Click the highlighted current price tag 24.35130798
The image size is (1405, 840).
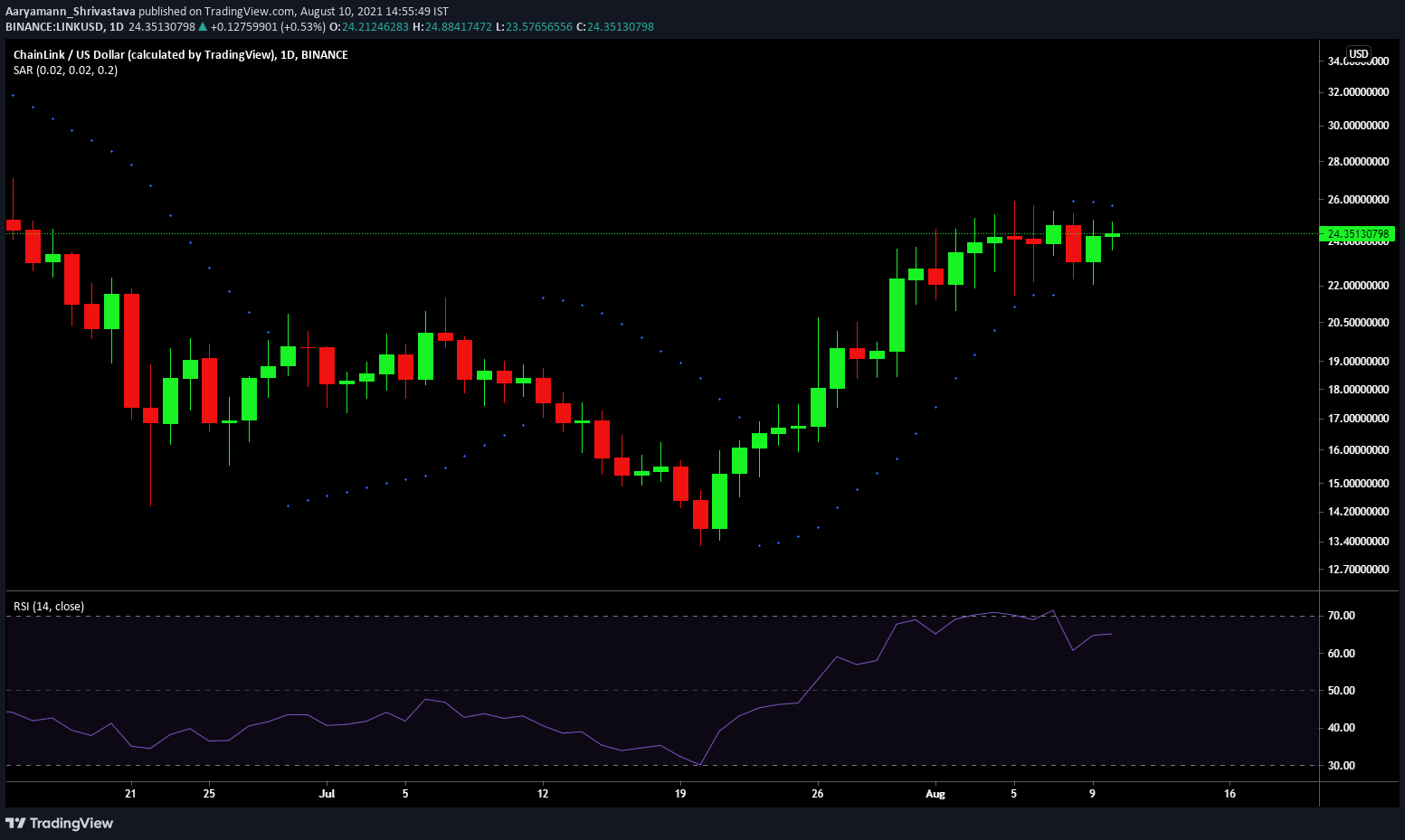(x=1355, y=233)
